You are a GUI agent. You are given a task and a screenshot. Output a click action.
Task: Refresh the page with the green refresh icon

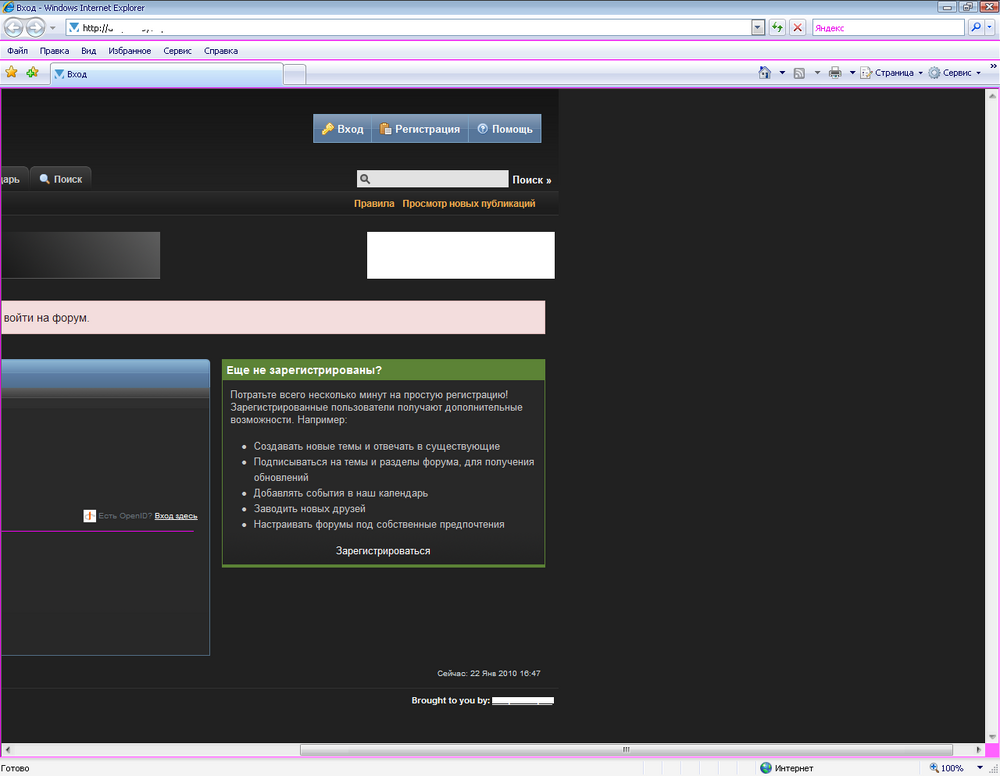[777, 27]
